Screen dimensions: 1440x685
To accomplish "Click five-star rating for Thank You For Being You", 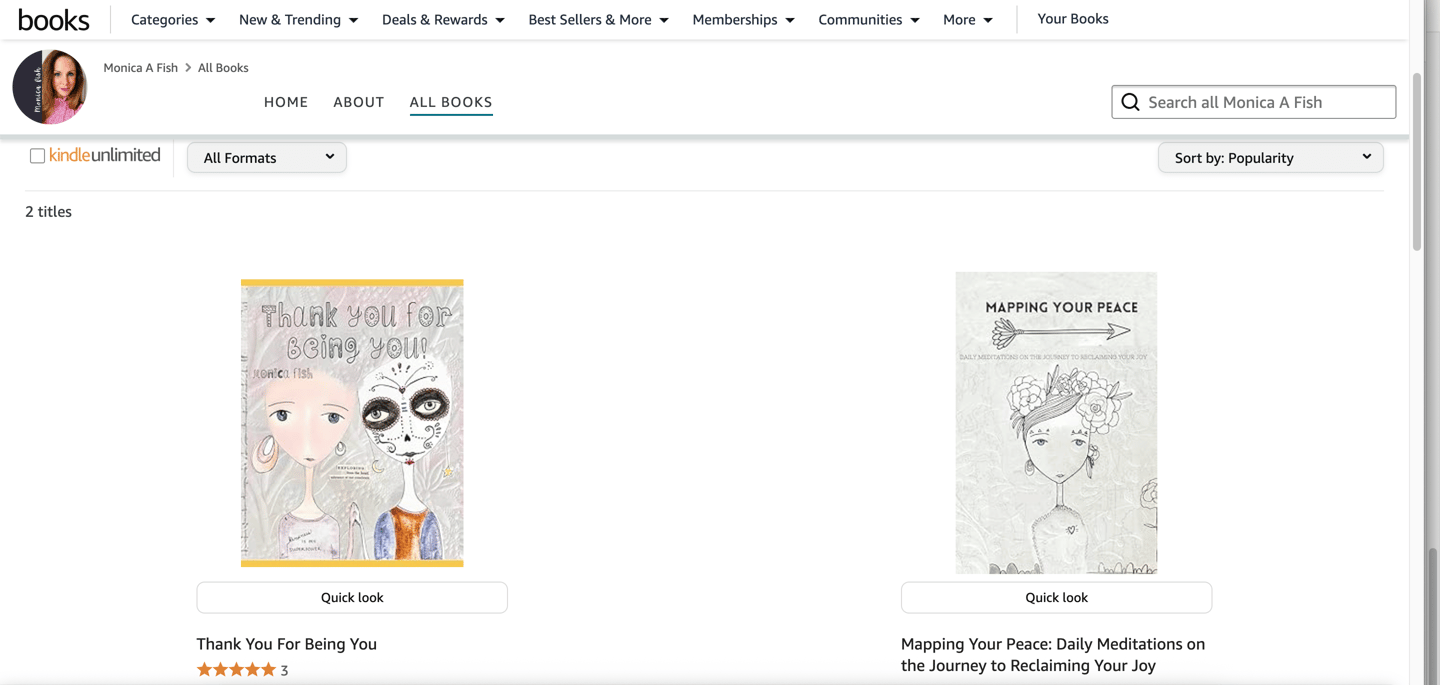I will point(236,670).
